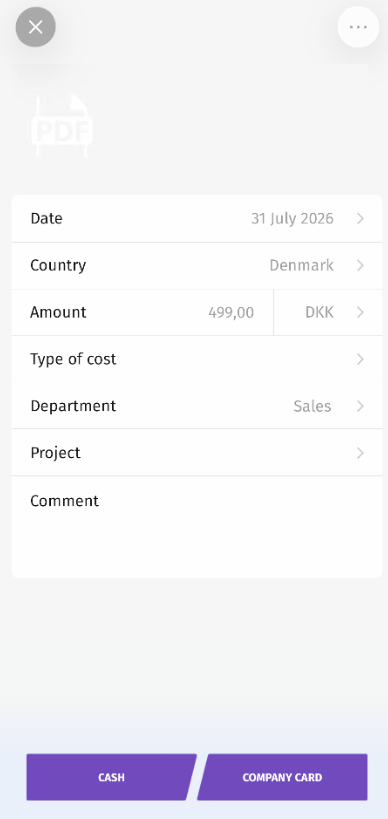Focus the Comment text area
The image size is (388, 819).
pos(197,526)
